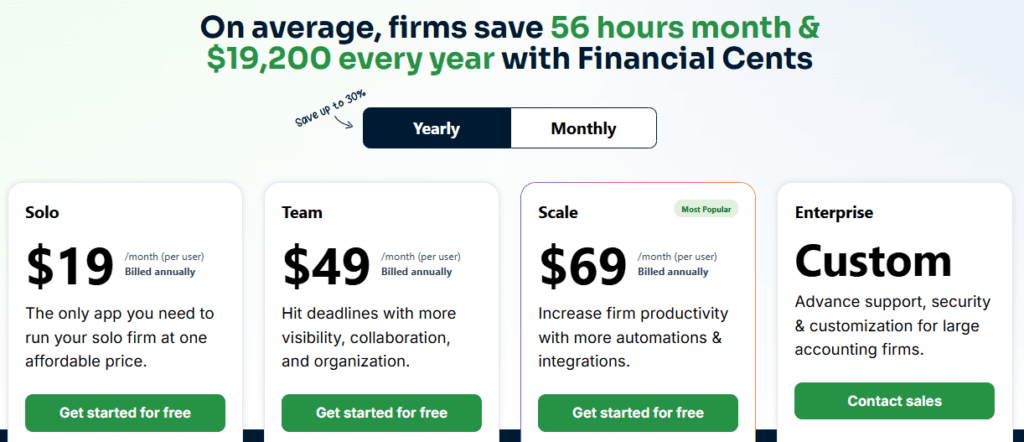Switch billing to the Monthly option
Viewport: 1024px width, 442px height.
[583, 128]
